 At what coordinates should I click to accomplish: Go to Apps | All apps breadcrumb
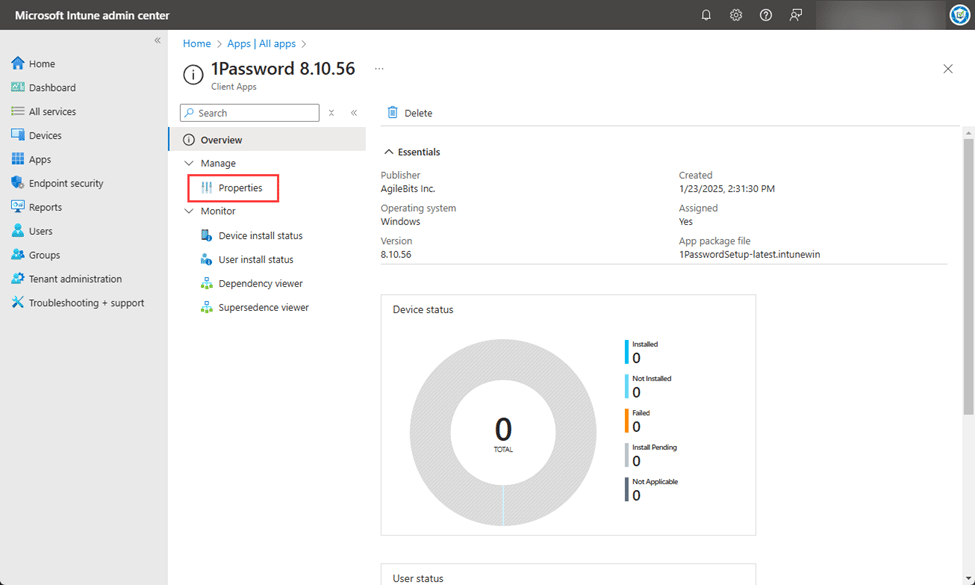click(x=261, y=44)
